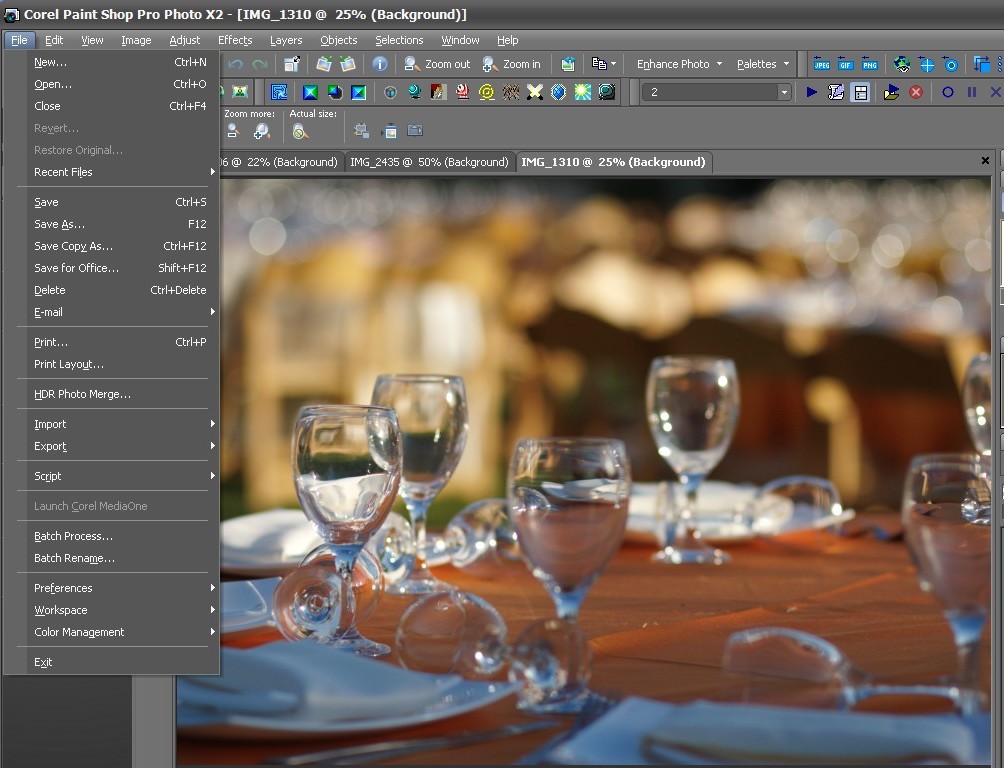Click the image information (i) icon
This screenshot has width=1004, height=768.
click(x=380, y=64)
